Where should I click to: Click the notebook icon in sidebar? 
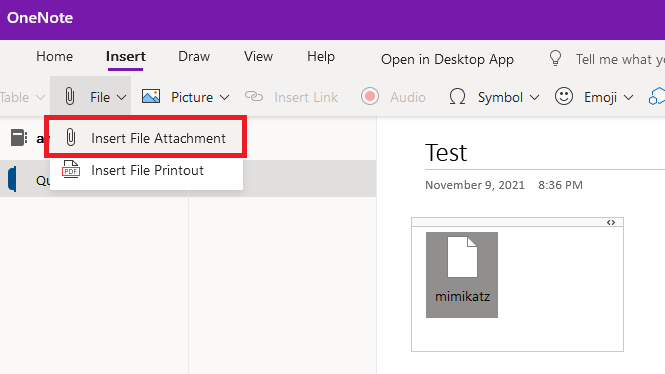(x=19, y=138)
